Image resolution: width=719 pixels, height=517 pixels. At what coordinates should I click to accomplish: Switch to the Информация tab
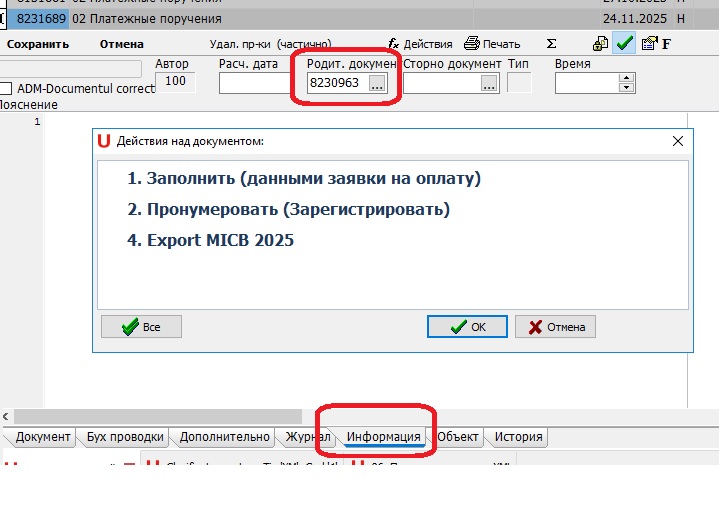(383, 437)
